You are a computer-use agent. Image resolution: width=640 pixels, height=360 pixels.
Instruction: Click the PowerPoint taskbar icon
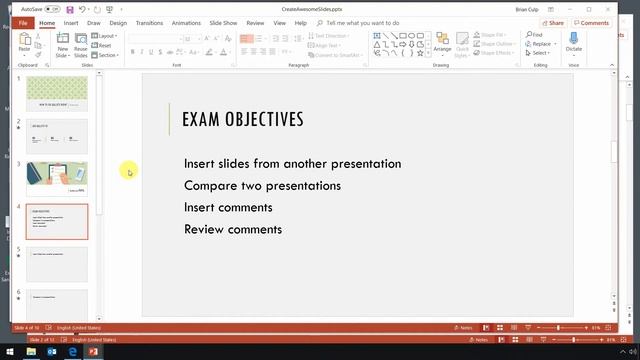click(93, 351)
